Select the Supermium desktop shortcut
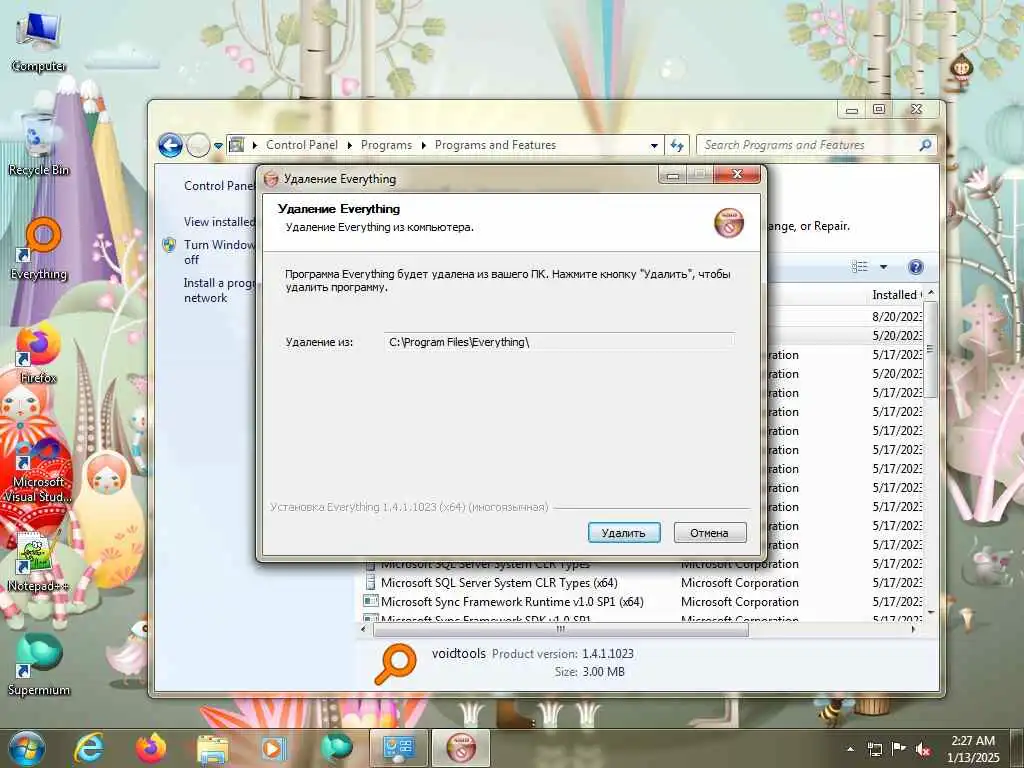 click(38, 664)
